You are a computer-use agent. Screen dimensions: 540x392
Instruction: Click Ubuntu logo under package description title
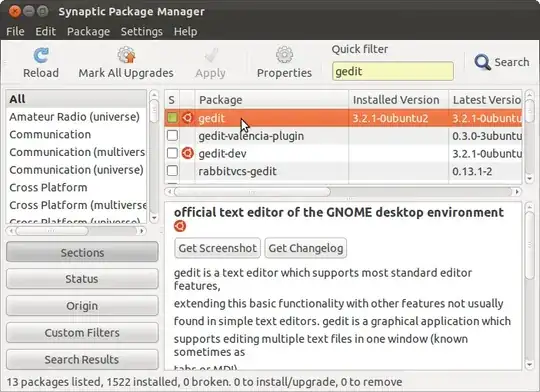180,226
